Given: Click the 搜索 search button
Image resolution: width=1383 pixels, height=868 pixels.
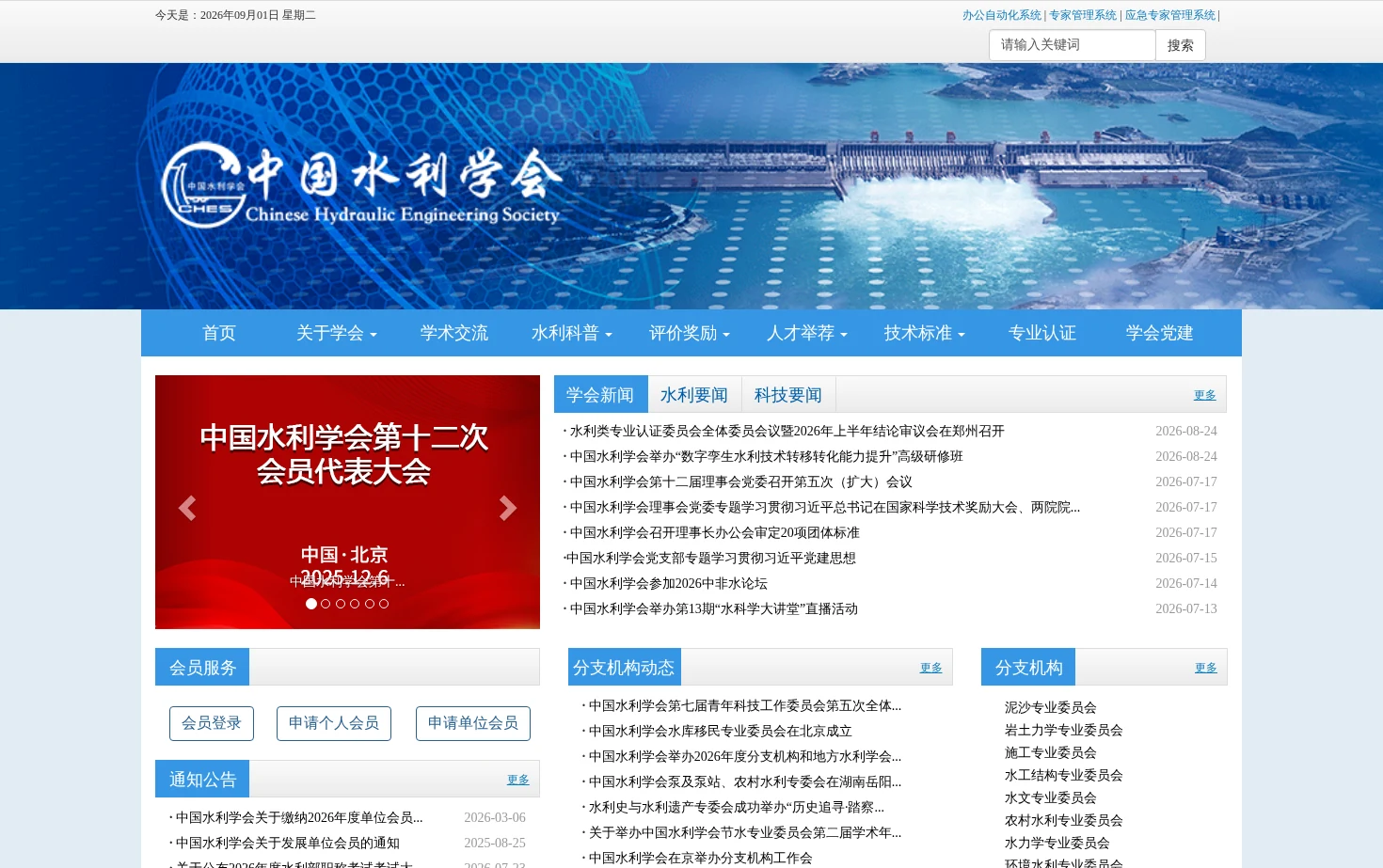Looking at the screenshot, I should [x=1181, y=45].
